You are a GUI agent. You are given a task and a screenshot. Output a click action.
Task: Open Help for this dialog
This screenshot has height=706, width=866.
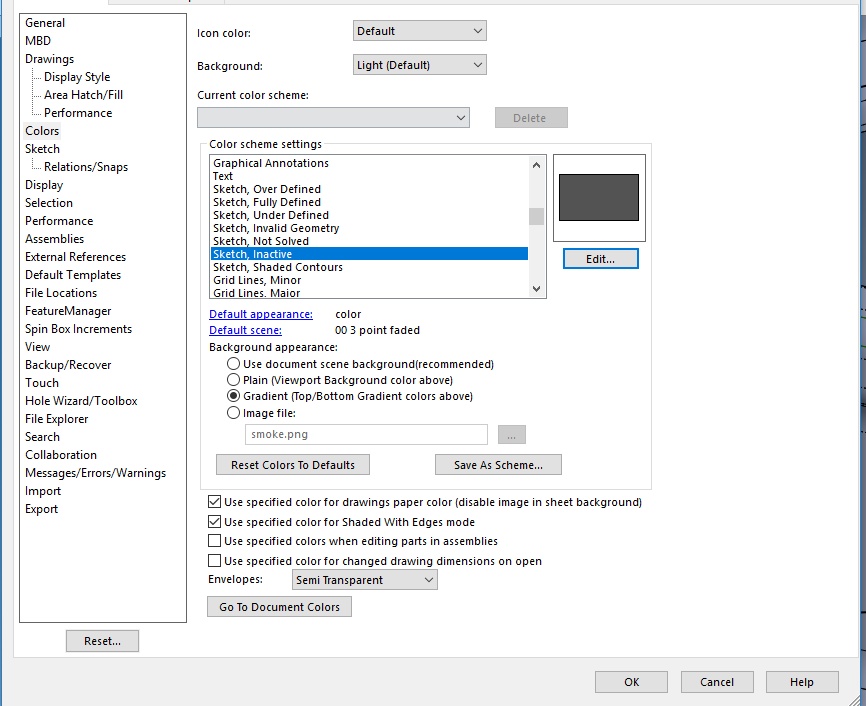coord(802,682)
